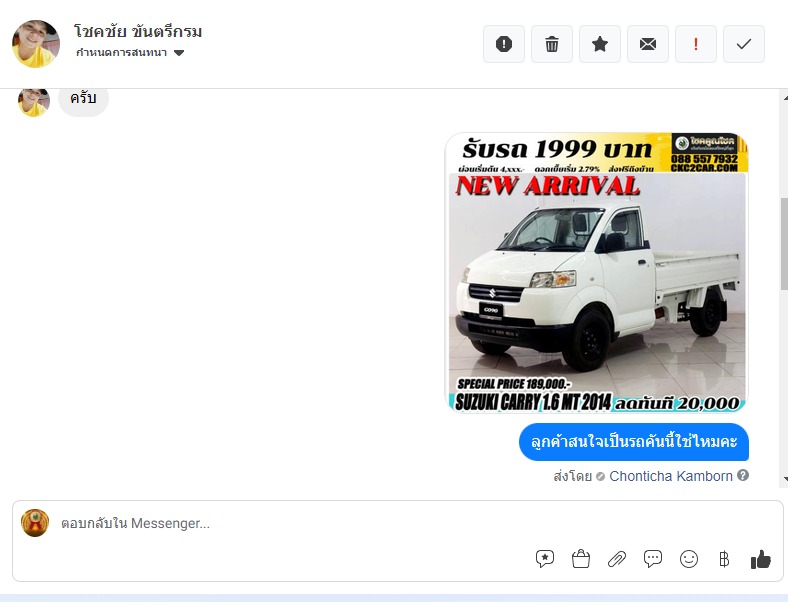Open the Suzuki Carry truck image
The height and width of the screenshot is (602, 788).
coord(597,272)
